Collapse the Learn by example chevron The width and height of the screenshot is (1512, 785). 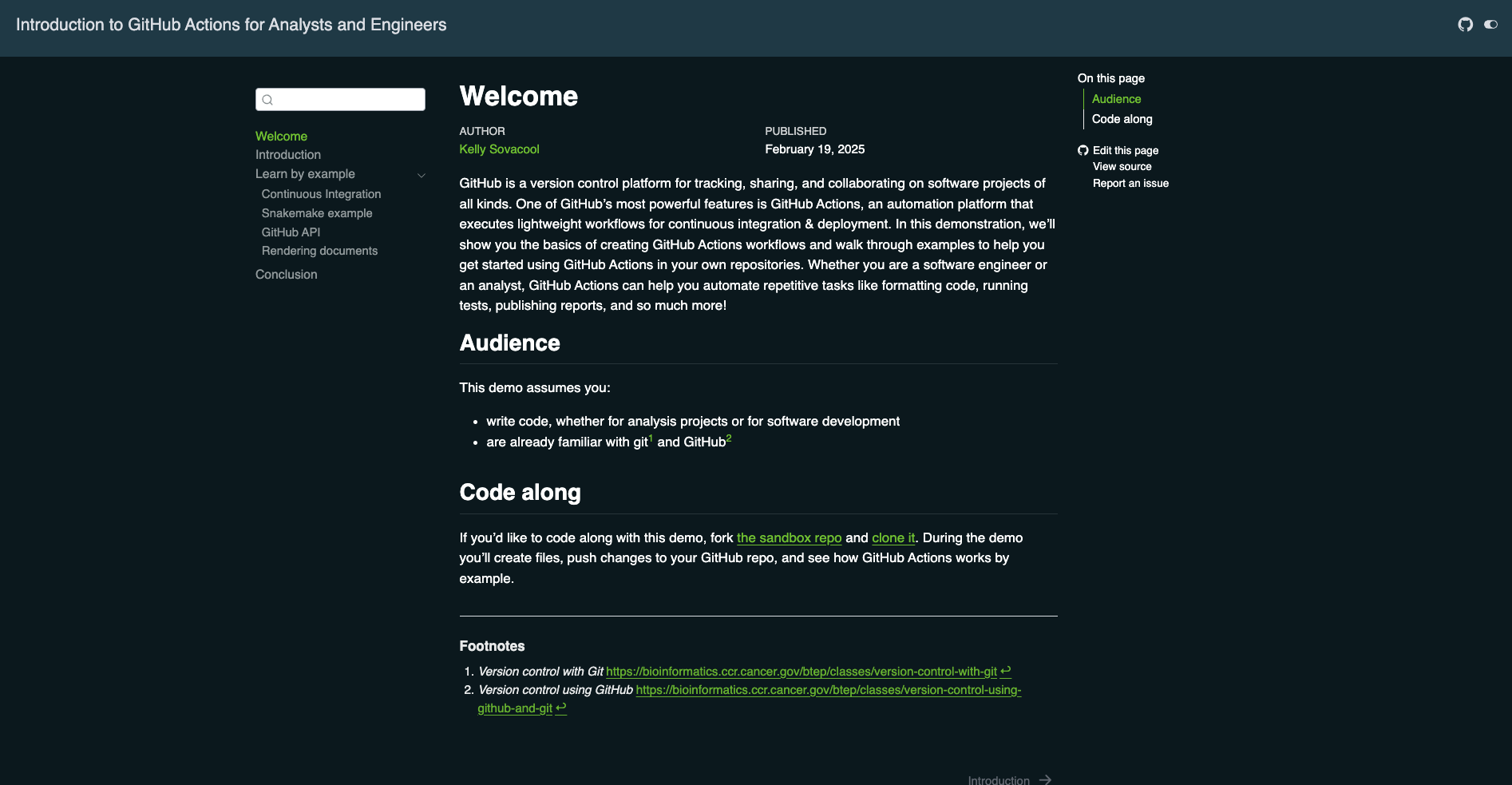[x=422, y=175]
